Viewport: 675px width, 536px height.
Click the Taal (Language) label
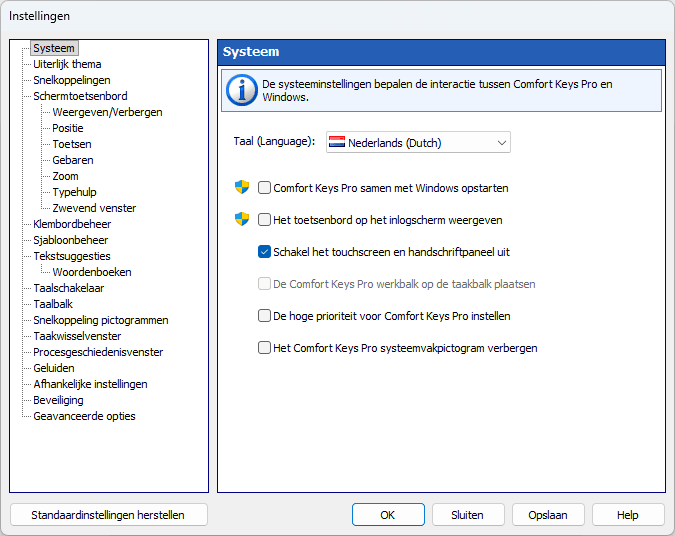tap(274, 141)
